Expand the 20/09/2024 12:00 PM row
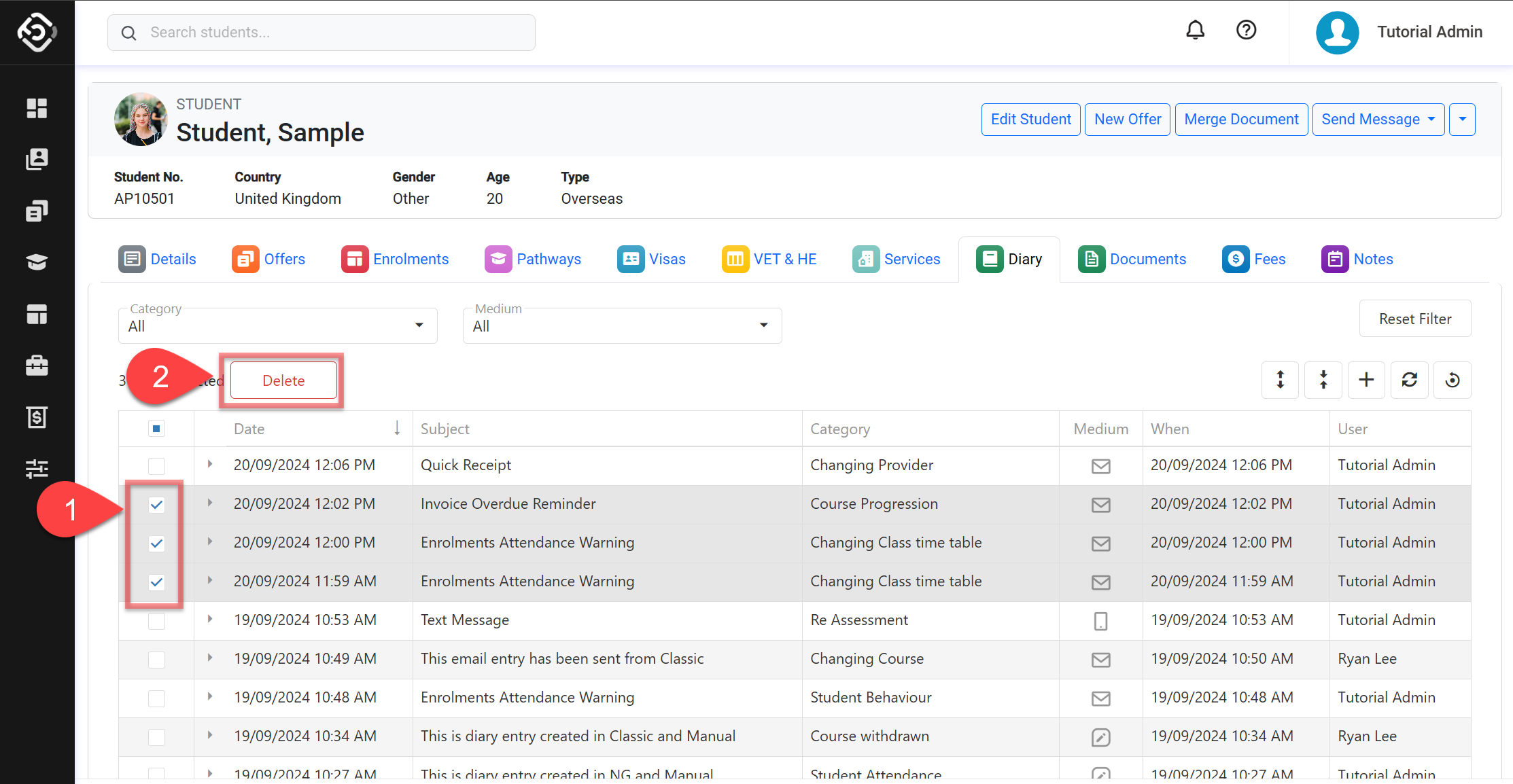The image size is (1513, 784). (x=210, y=542)
